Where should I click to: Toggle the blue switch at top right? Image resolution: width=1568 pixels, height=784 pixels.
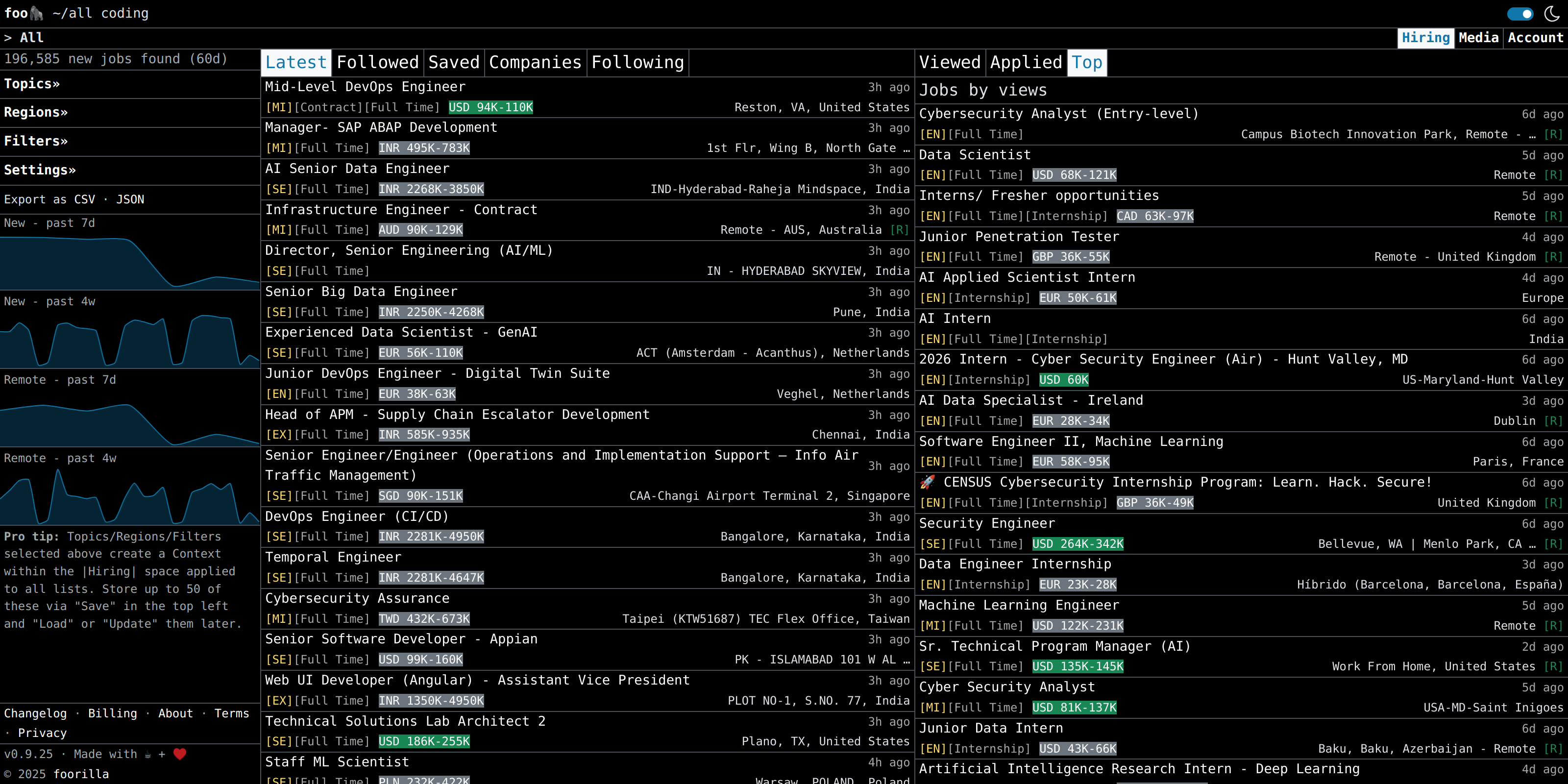[1519, 13]
